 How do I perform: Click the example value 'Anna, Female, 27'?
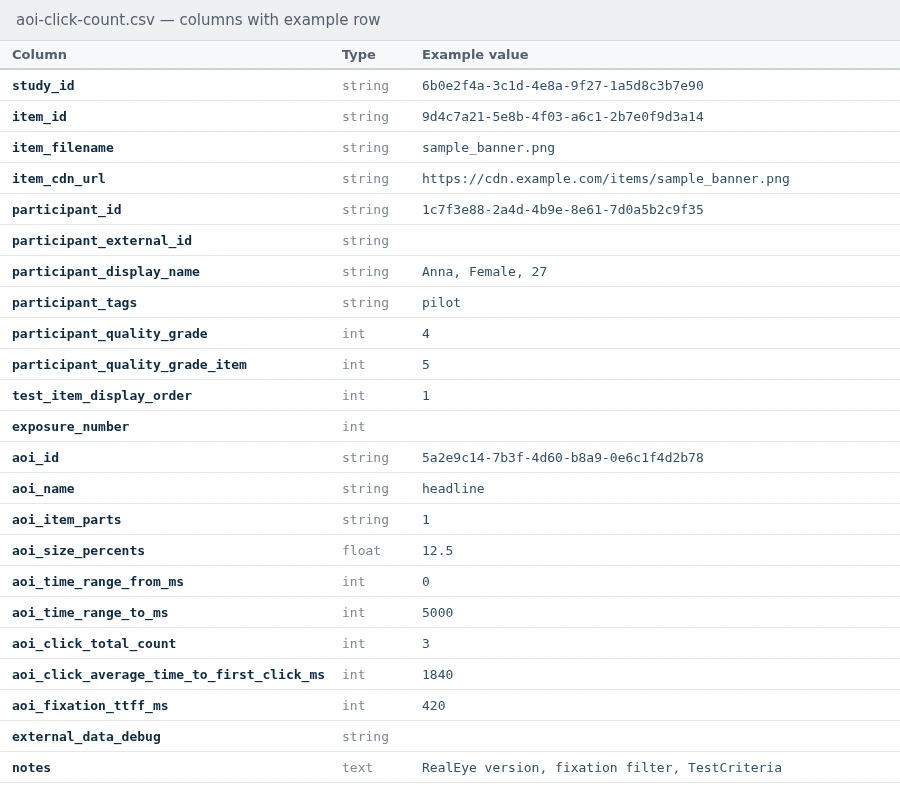tap(484, 271)
